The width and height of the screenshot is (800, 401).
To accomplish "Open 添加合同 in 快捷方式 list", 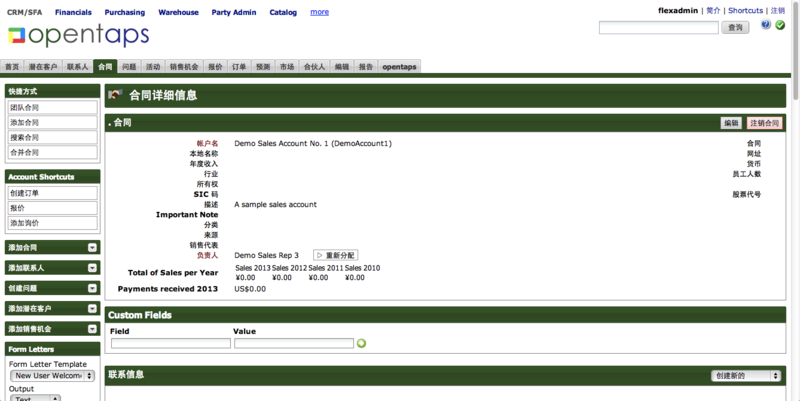I will click(53, 122).
